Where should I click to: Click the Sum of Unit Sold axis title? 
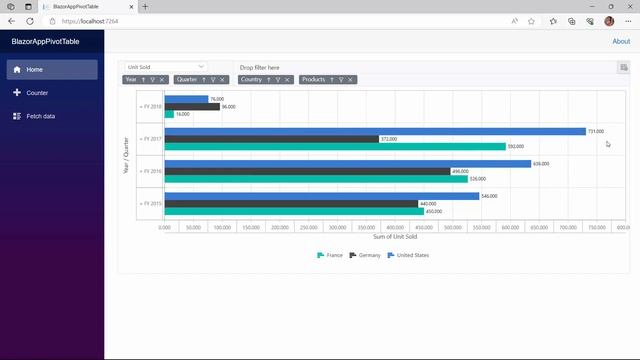(395, 236)
